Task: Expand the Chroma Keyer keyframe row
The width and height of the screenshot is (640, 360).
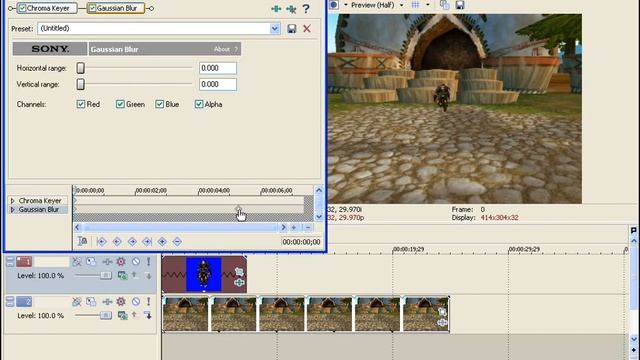Action: pyautogui.click(x=12, y=201)
